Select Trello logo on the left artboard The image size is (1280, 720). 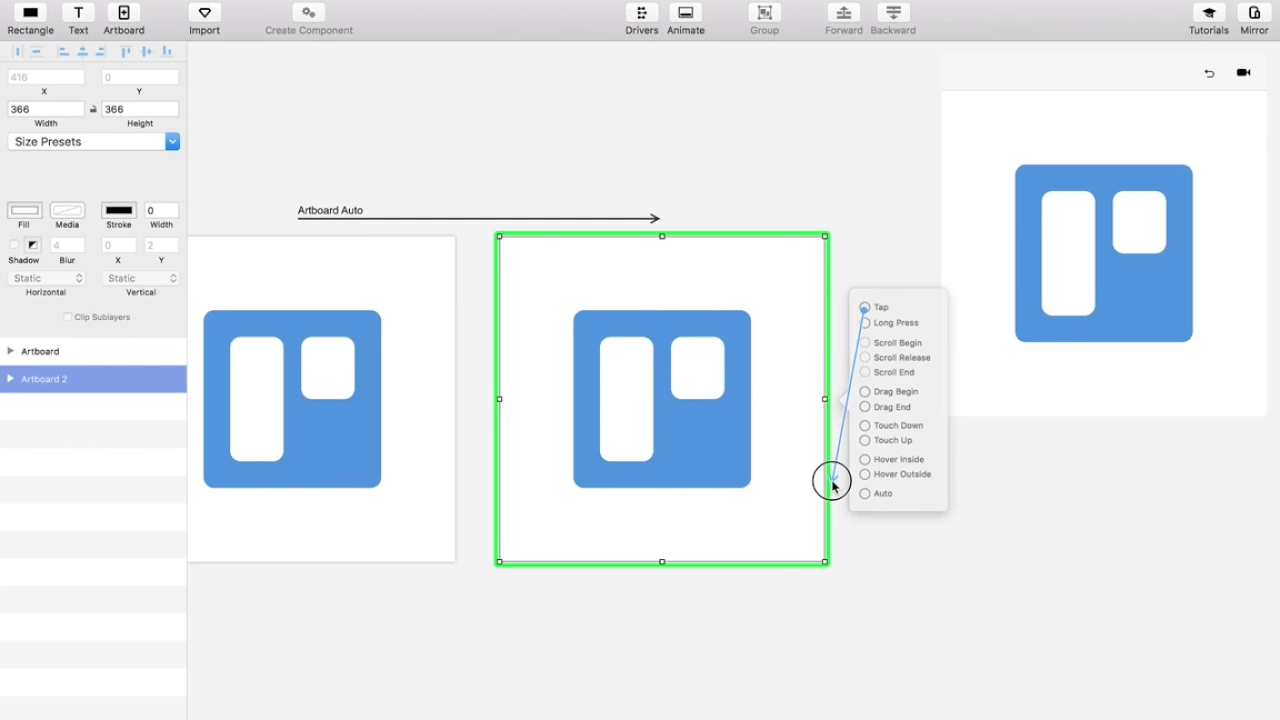click(292, 399)
